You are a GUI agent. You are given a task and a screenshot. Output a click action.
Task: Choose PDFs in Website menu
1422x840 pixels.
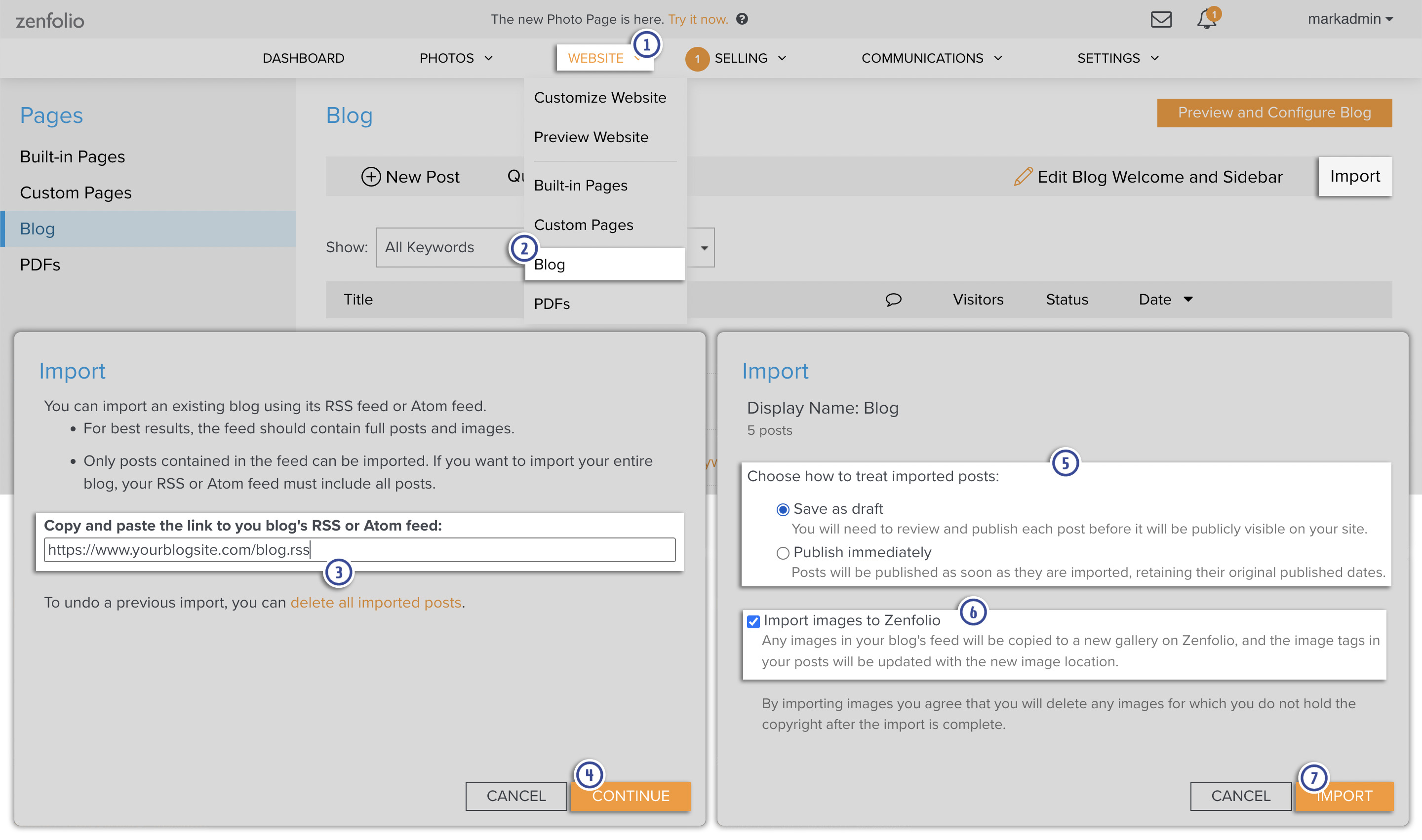[552, 304]
